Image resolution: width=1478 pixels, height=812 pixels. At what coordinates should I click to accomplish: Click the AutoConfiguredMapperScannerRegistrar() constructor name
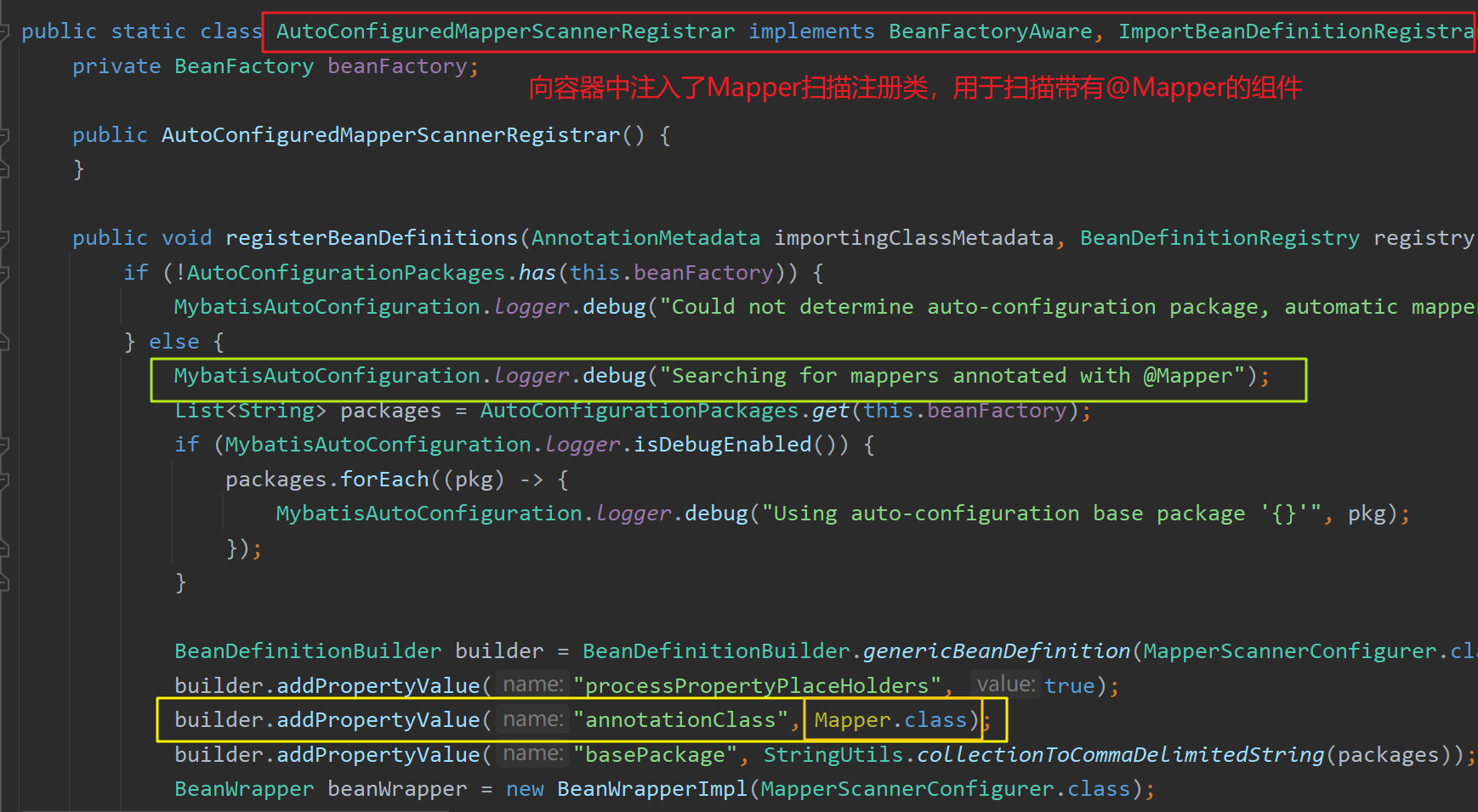point(391,135)
